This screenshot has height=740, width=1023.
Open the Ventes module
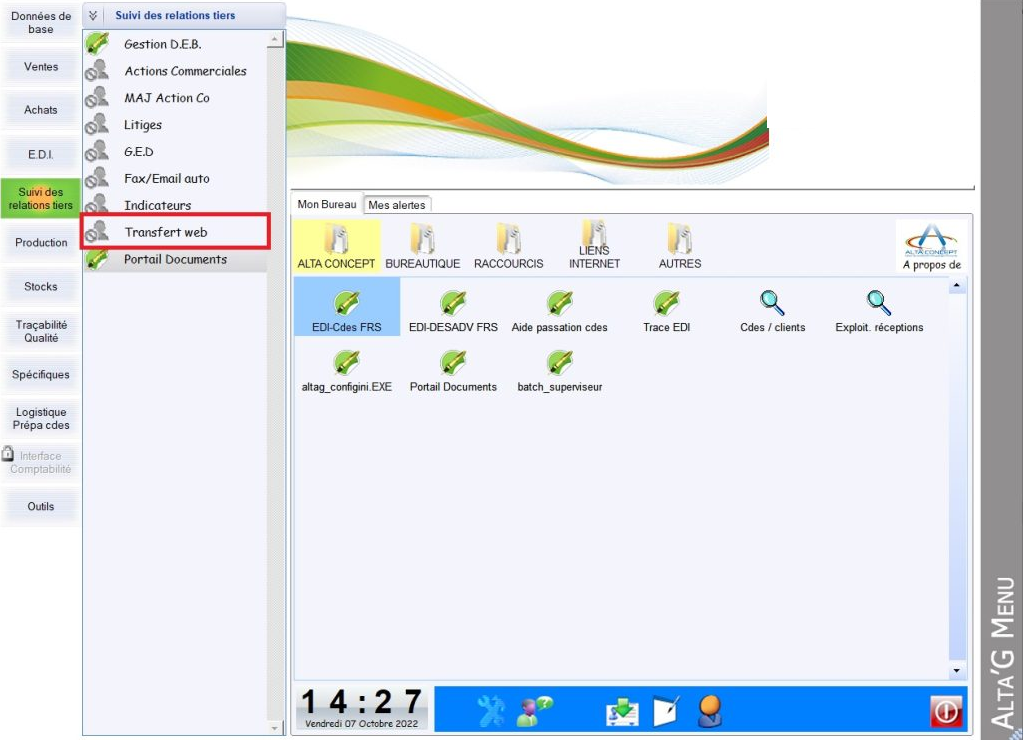coord(41,67)
